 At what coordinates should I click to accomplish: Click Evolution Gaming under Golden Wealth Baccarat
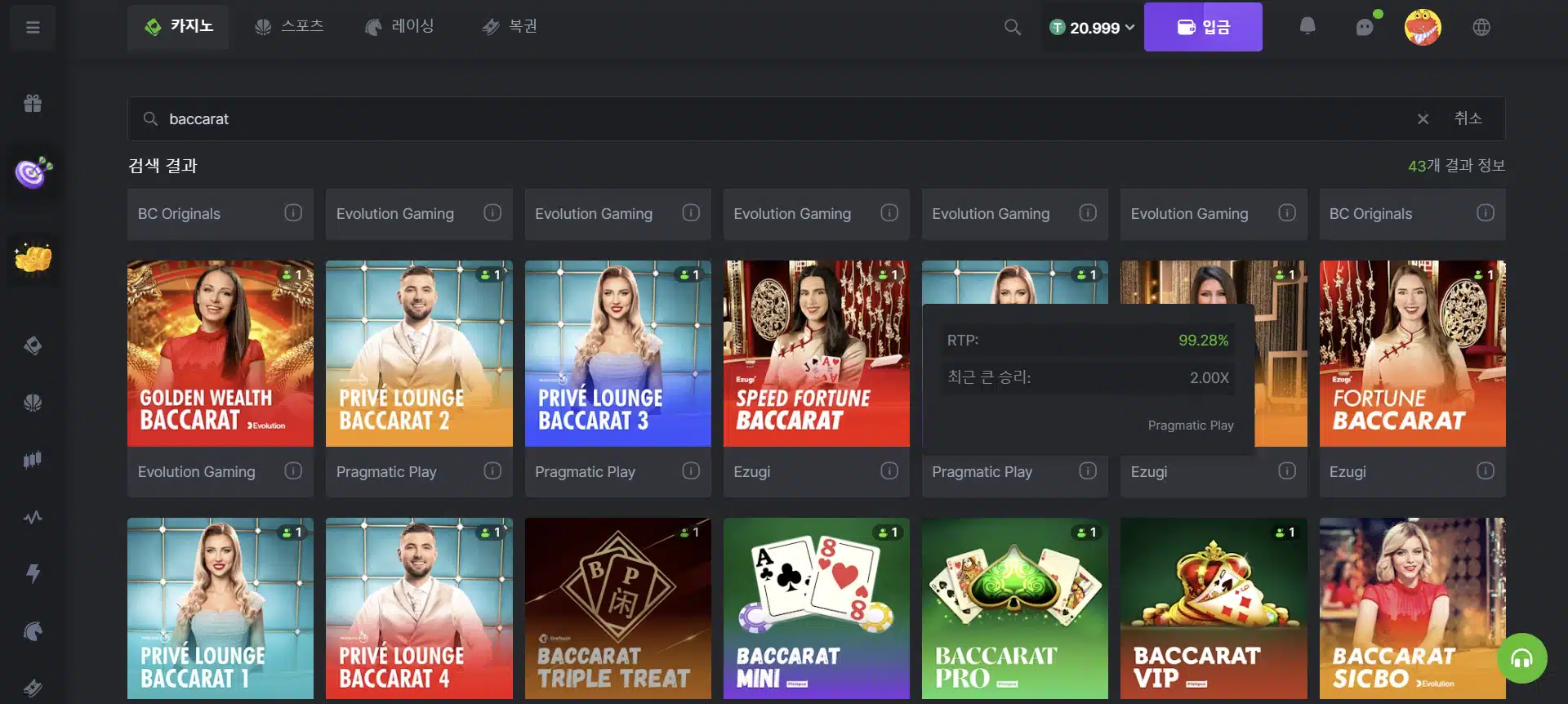point(197,472)
